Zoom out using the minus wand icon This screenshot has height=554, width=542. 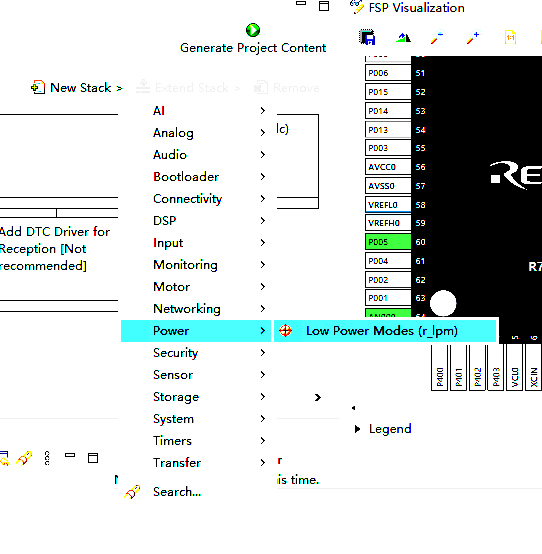coord(437,37)
